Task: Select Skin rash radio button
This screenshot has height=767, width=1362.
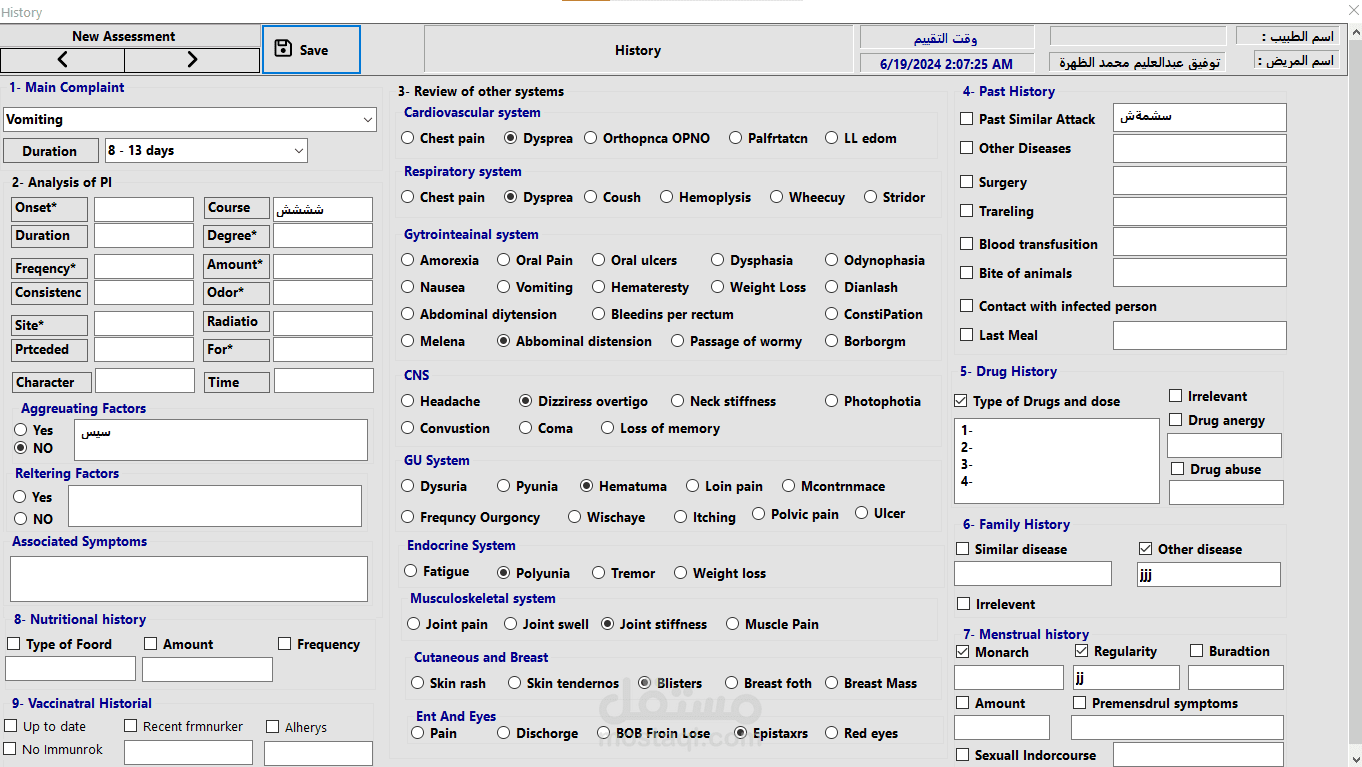Action: 418,683
